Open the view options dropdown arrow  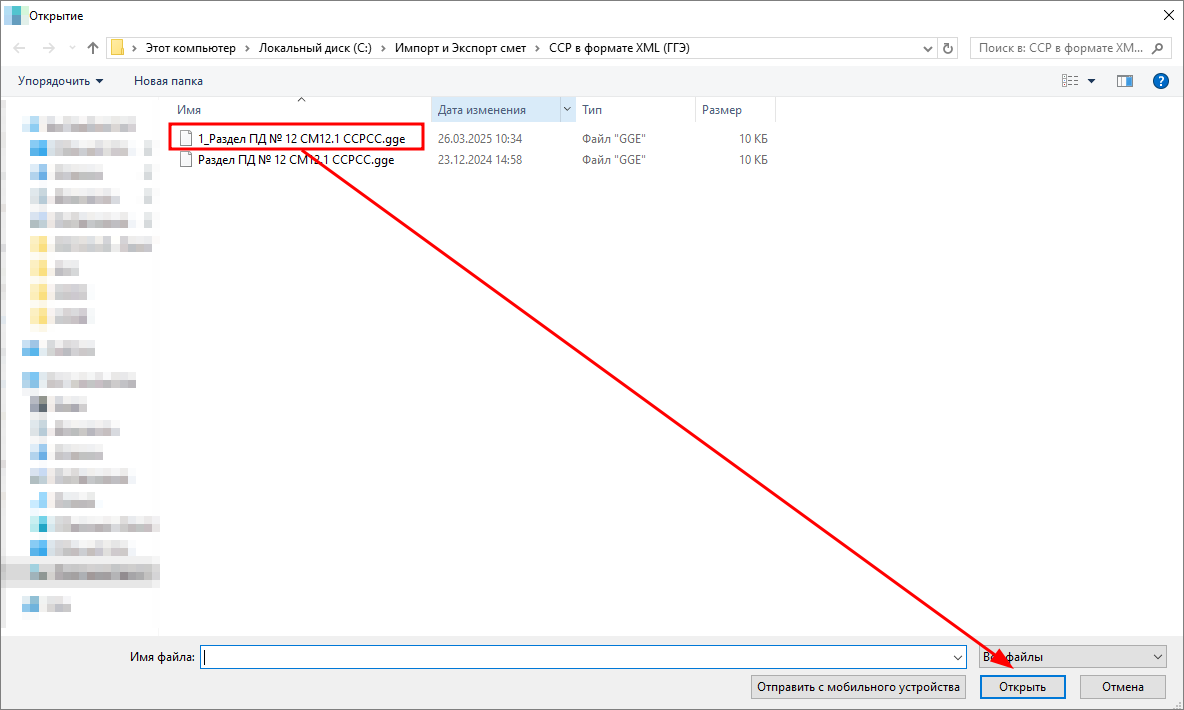tap(1091, 81)
